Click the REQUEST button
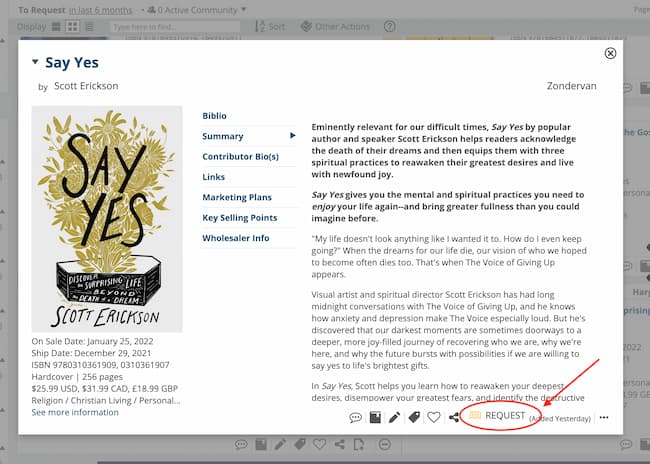This screenshot has width=650, height=464. coord(497,415)
